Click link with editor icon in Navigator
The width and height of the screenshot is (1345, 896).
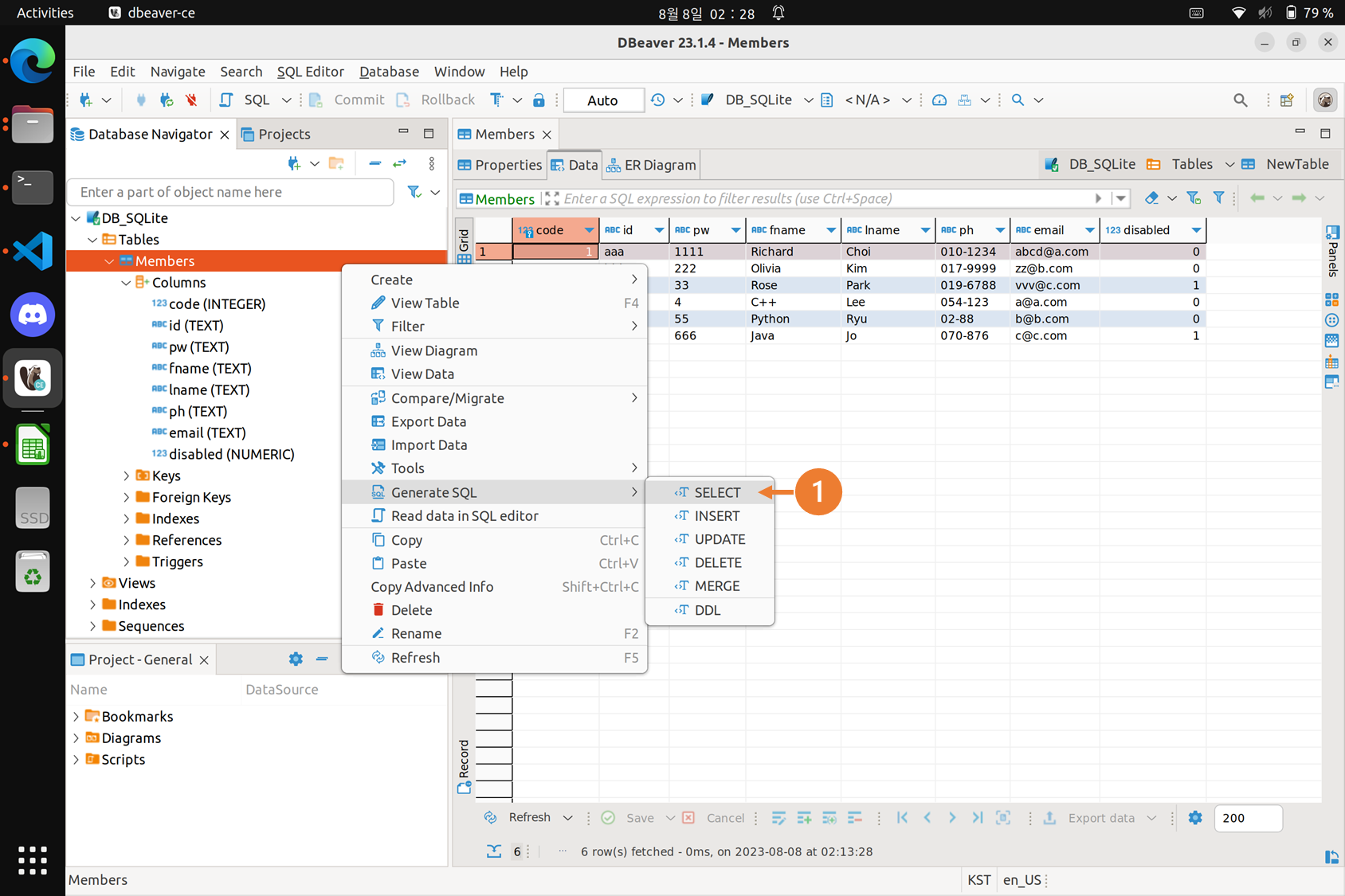point(400,163)
